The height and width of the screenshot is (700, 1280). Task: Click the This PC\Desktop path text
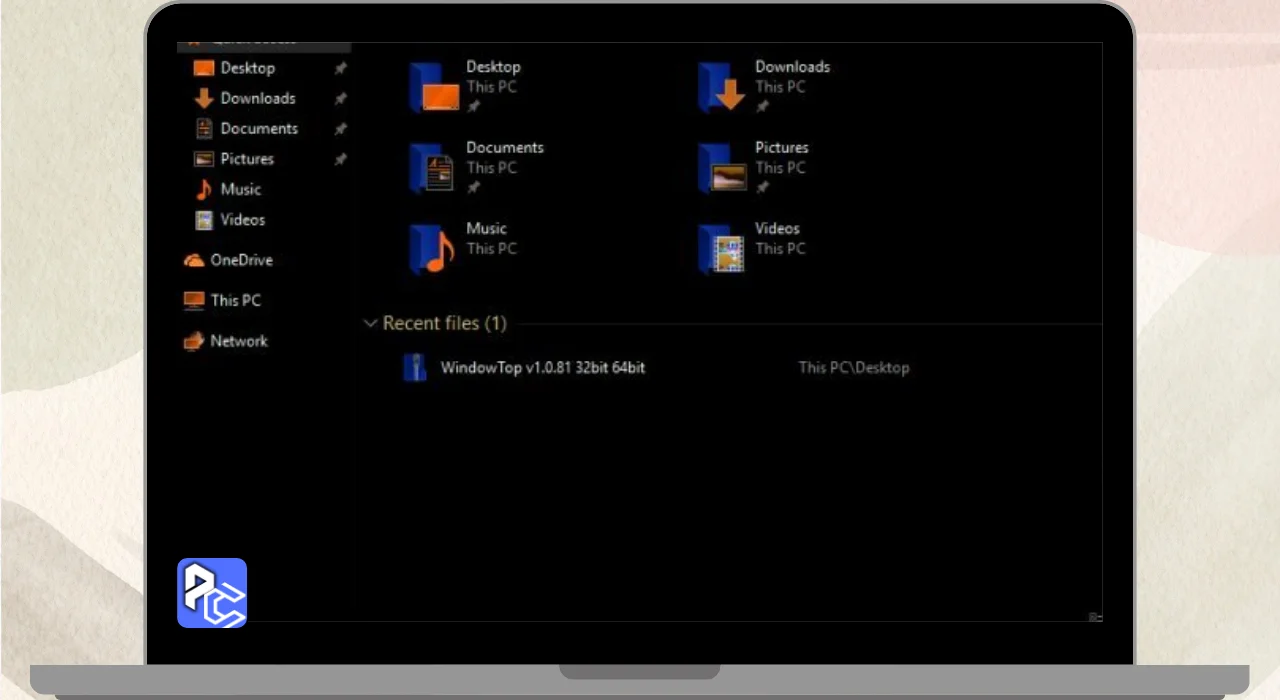point(854,368)
